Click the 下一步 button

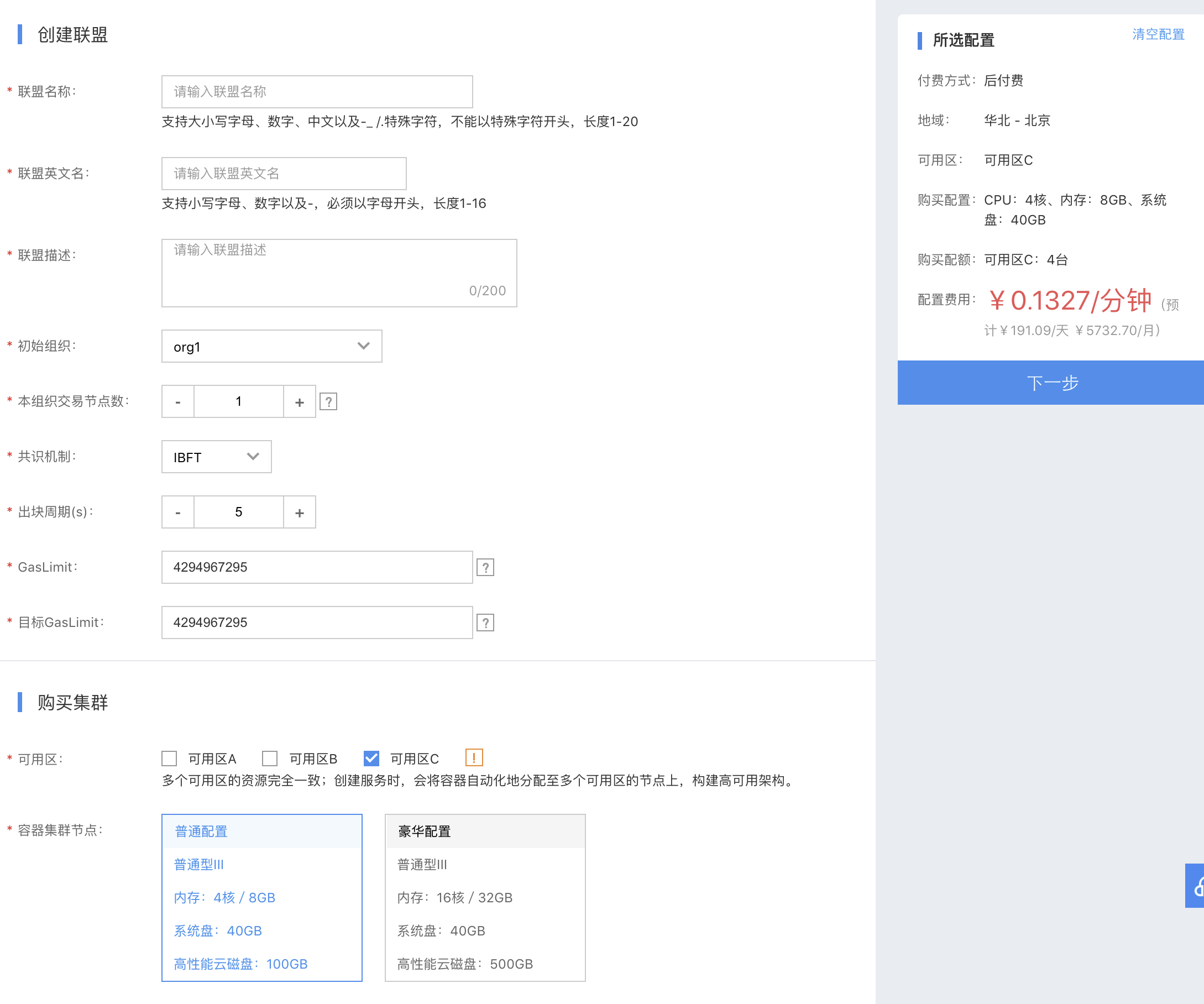point(1051,383)
